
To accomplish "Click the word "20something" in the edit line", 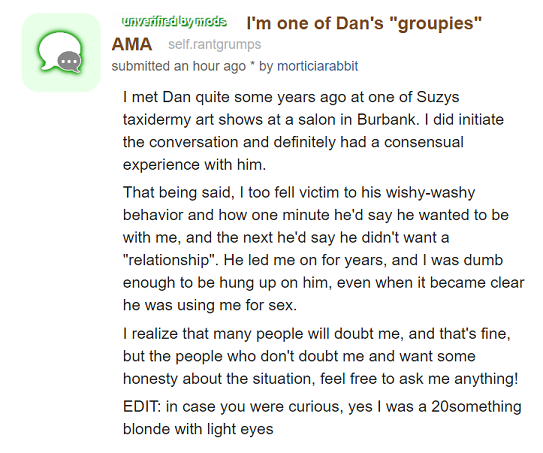I will 476,407.
